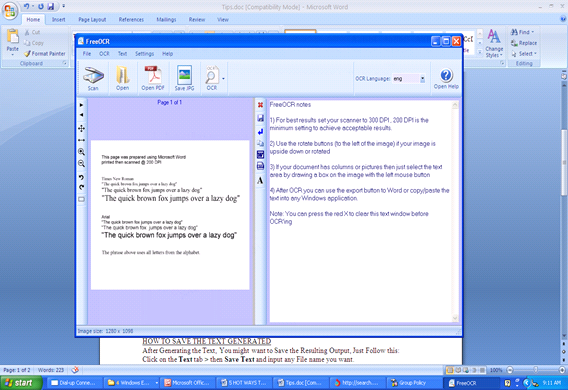Click the Windows Start button
Screen dimensions: 568x390
[x=21, y=383]
